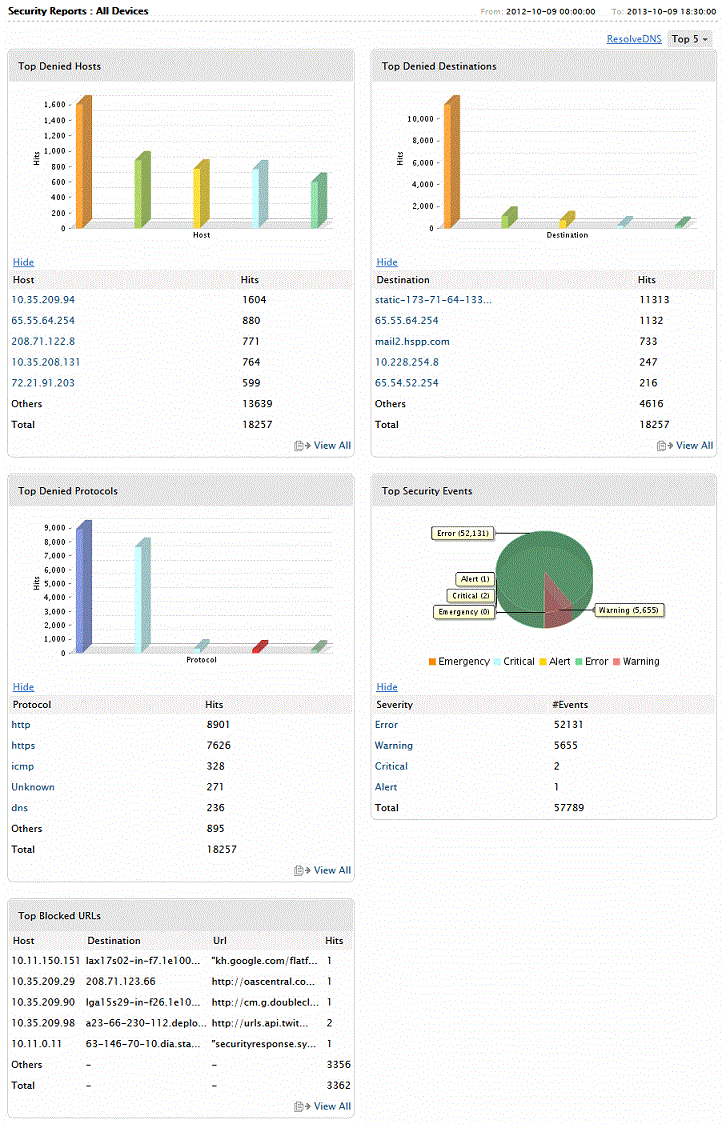
Task: Open the dns protocol link
Action: (x=19, y=808)
